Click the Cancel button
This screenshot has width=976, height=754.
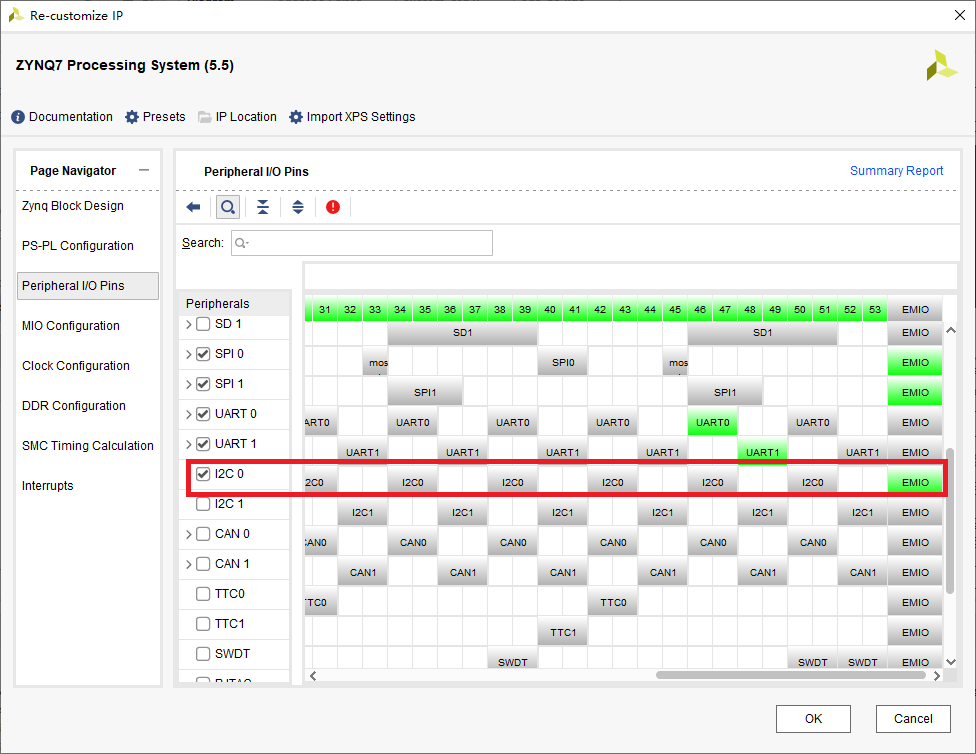tap(913, 719)
